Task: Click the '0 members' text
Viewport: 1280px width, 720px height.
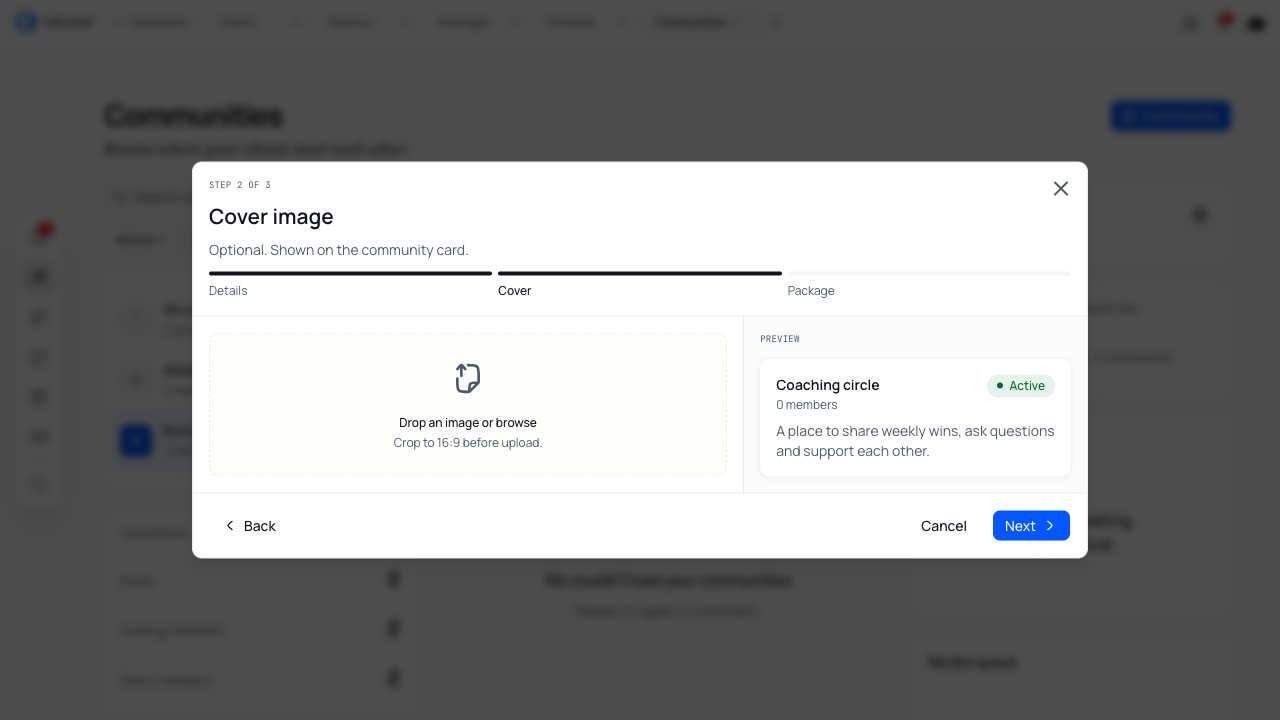Action: click(x=807, y=405)
